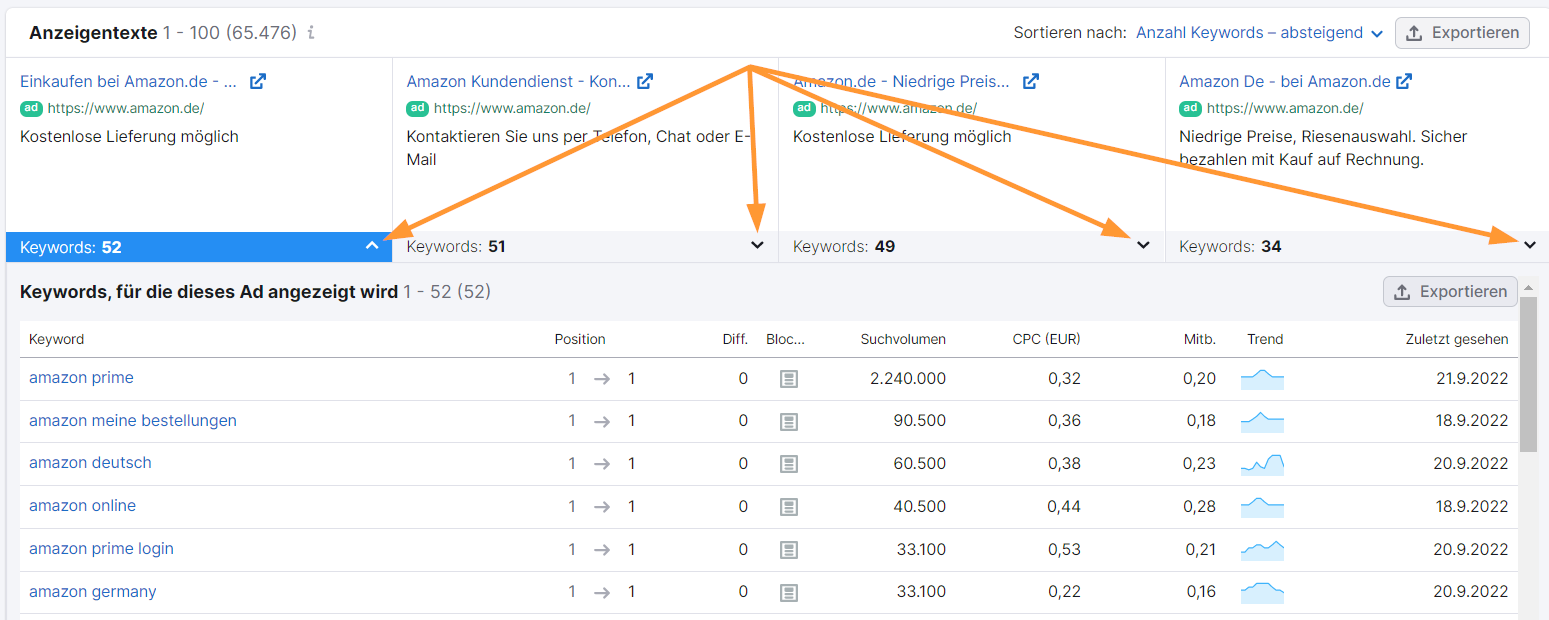View trend chart for amazon online
Image resolution: width=1549 pixels, height=620 pixels.
coord(1262,507)
